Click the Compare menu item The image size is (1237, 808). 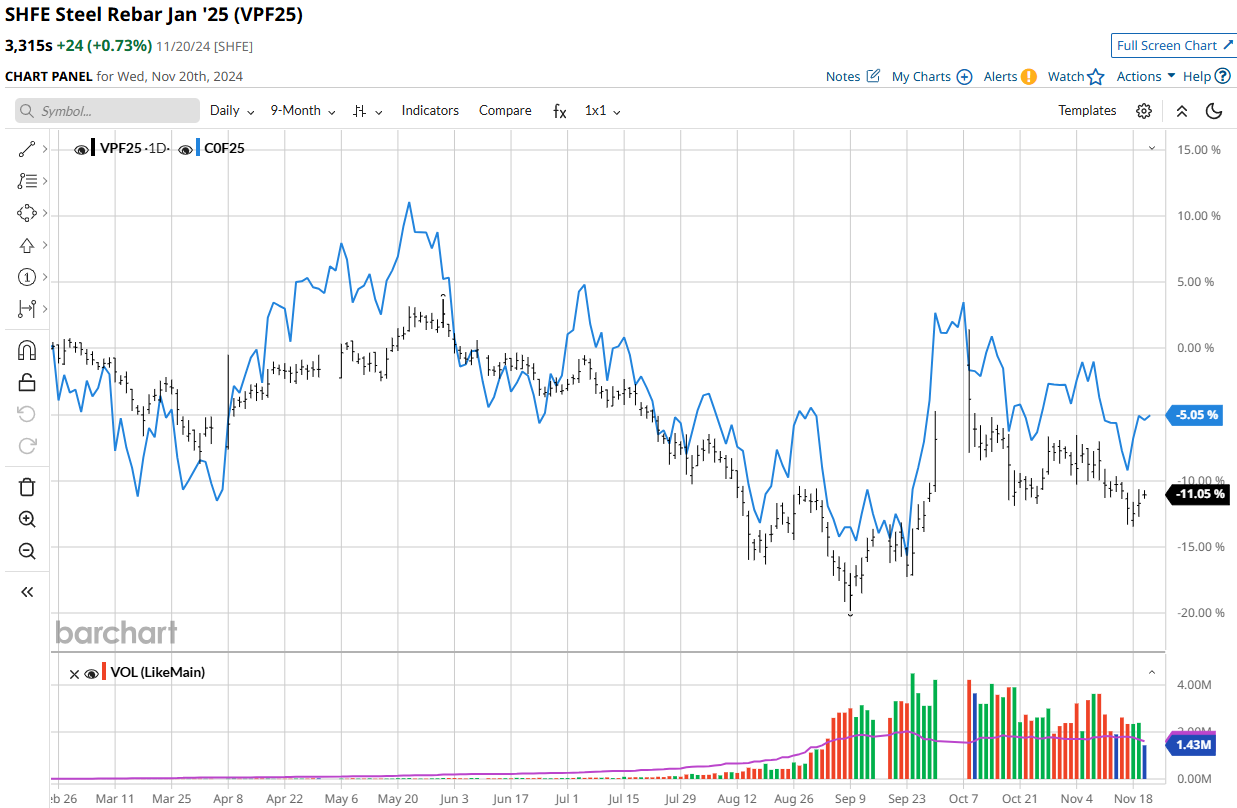[505, 111]
